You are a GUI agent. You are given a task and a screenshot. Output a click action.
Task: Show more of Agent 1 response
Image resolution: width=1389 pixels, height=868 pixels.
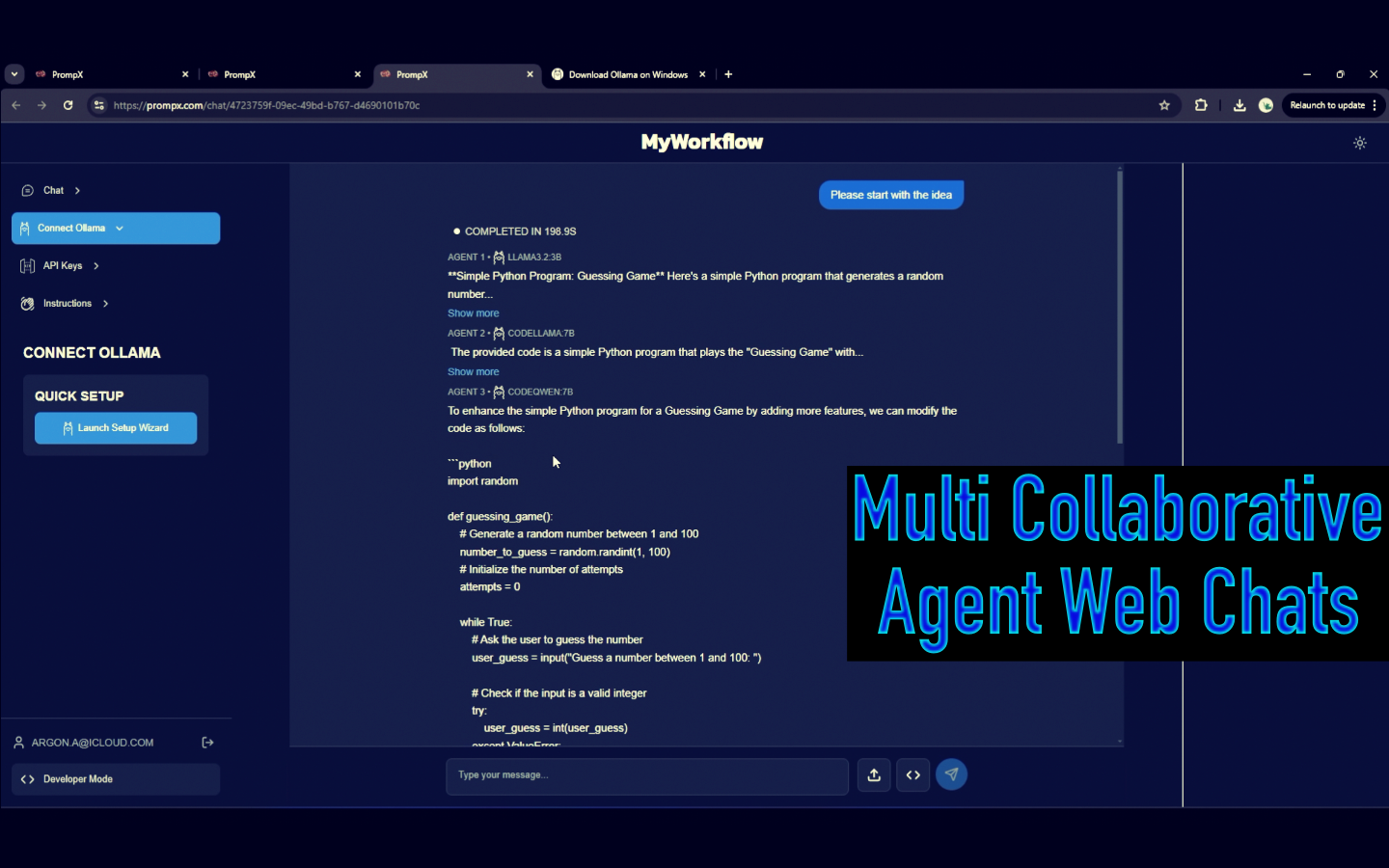(x=474, y=313)
